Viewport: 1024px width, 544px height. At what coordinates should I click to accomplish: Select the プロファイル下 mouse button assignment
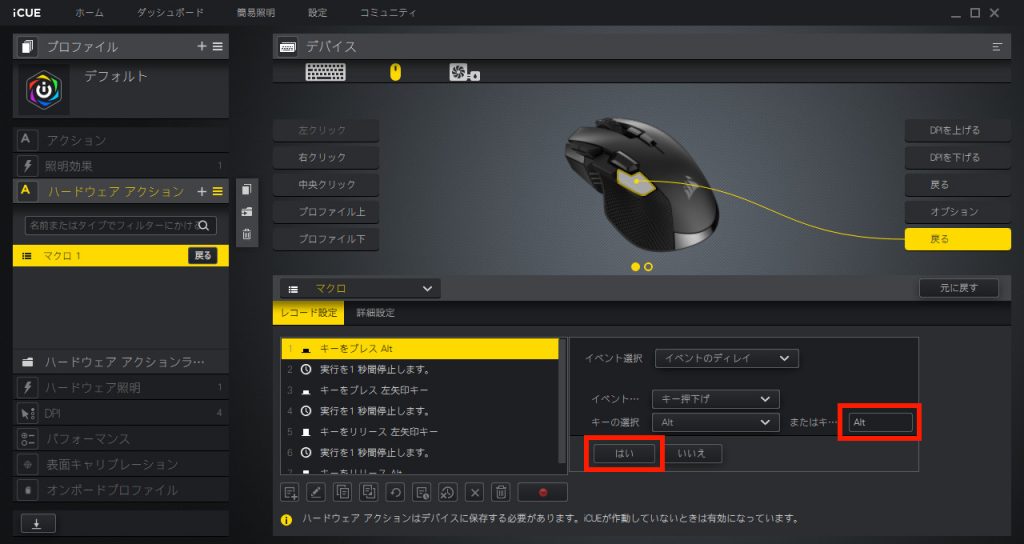pos(326,239)
